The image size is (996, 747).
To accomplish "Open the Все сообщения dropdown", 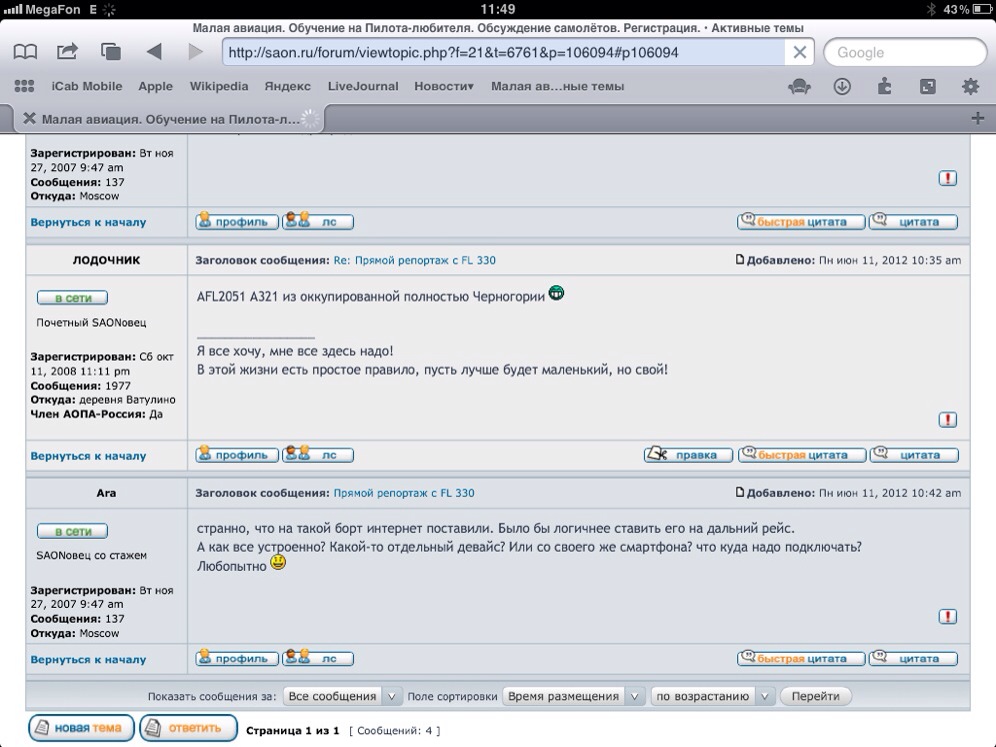I will tap(342, 696).
